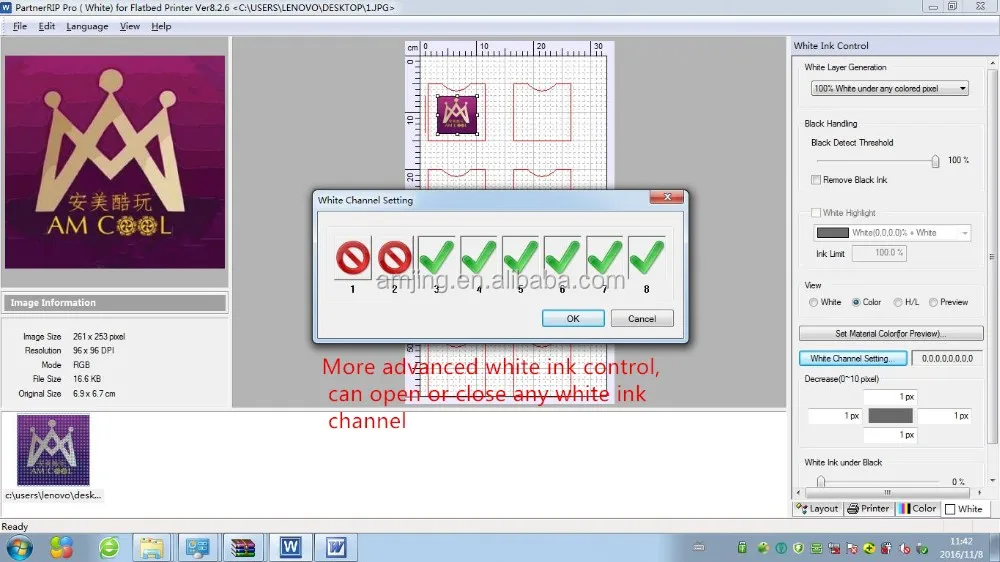
Task: Toggle White Highlight checkbox
Action: point(816,212)
